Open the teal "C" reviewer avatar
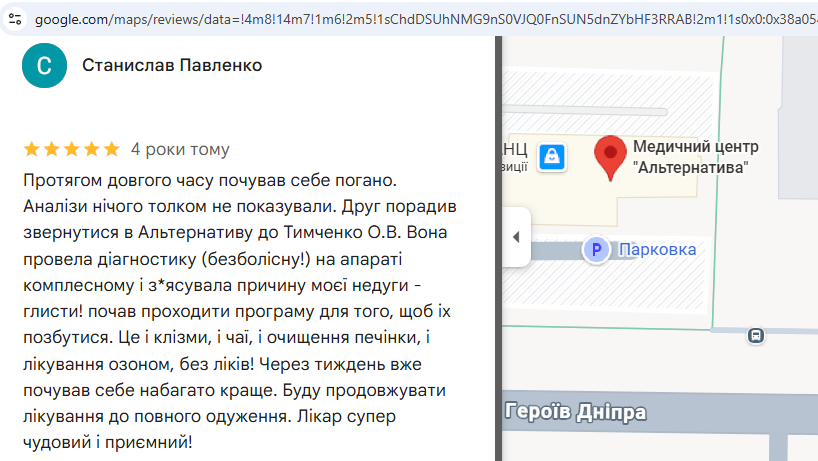 pyautogui.click(x=44, y=66)
